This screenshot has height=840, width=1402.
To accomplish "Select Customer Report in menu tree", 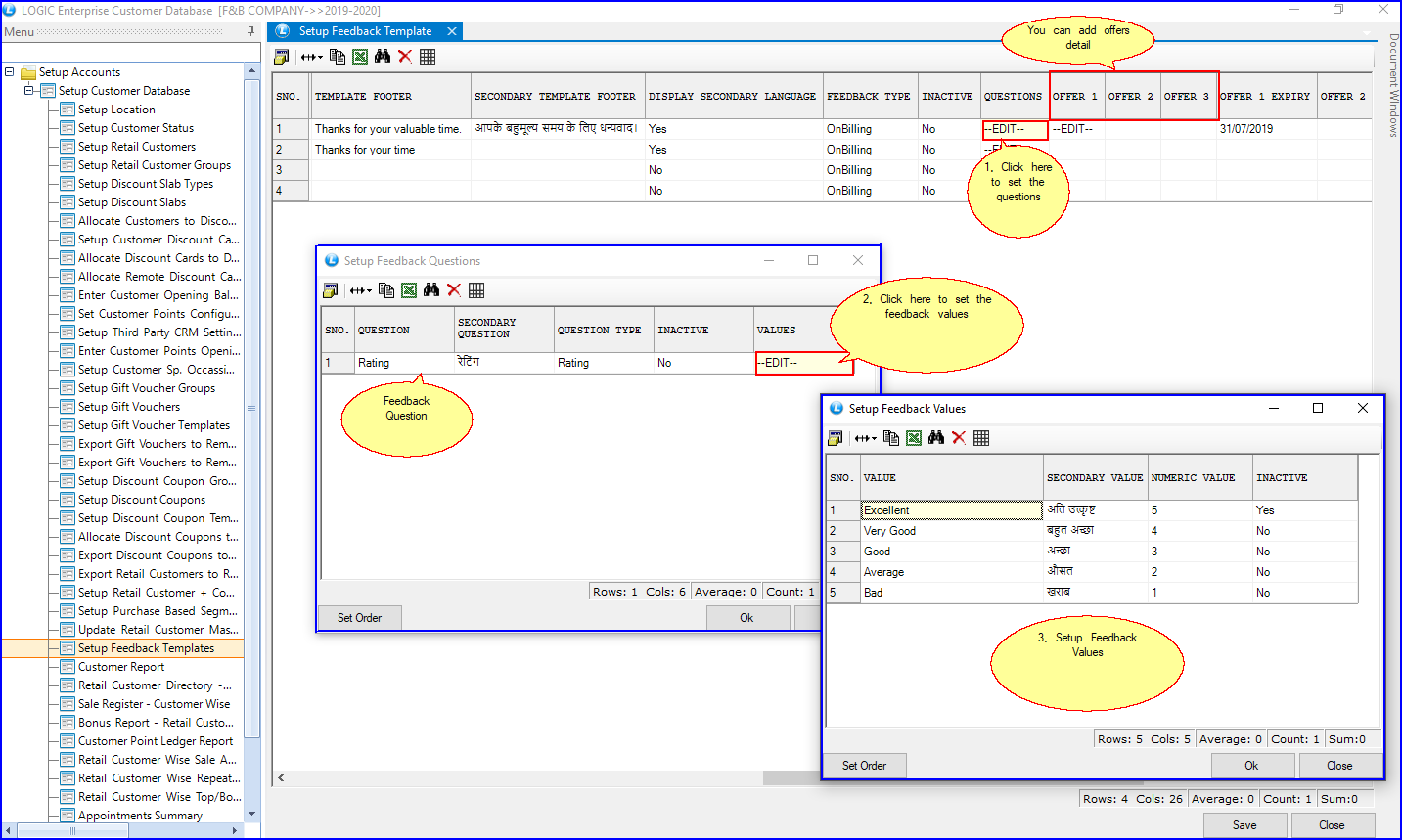I will (x=121, y=667).
